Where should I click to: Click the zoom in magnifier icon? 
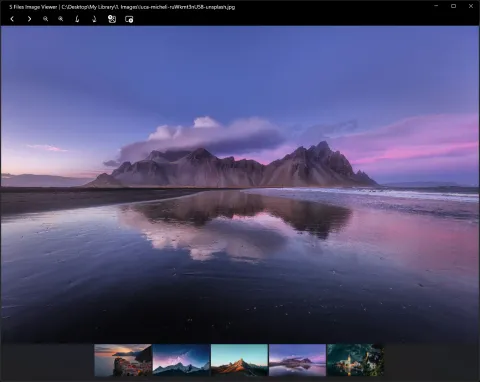coord(61,19)
